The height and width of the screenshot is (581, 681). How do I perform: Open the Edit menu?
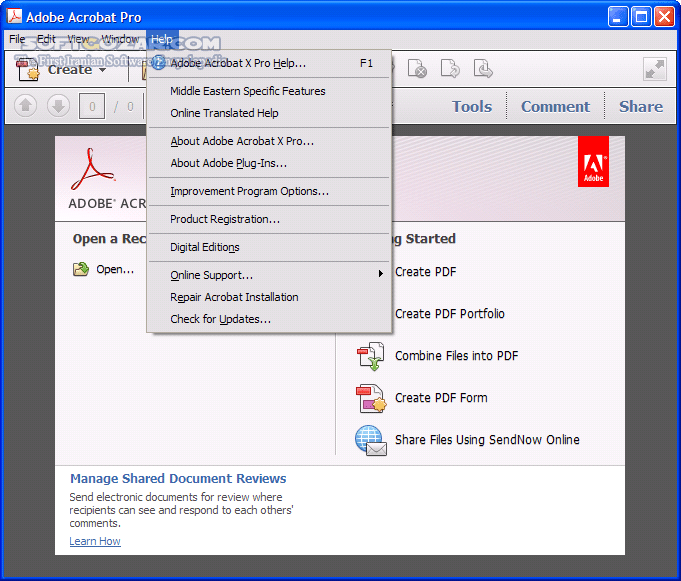click(x=46, y=39)
